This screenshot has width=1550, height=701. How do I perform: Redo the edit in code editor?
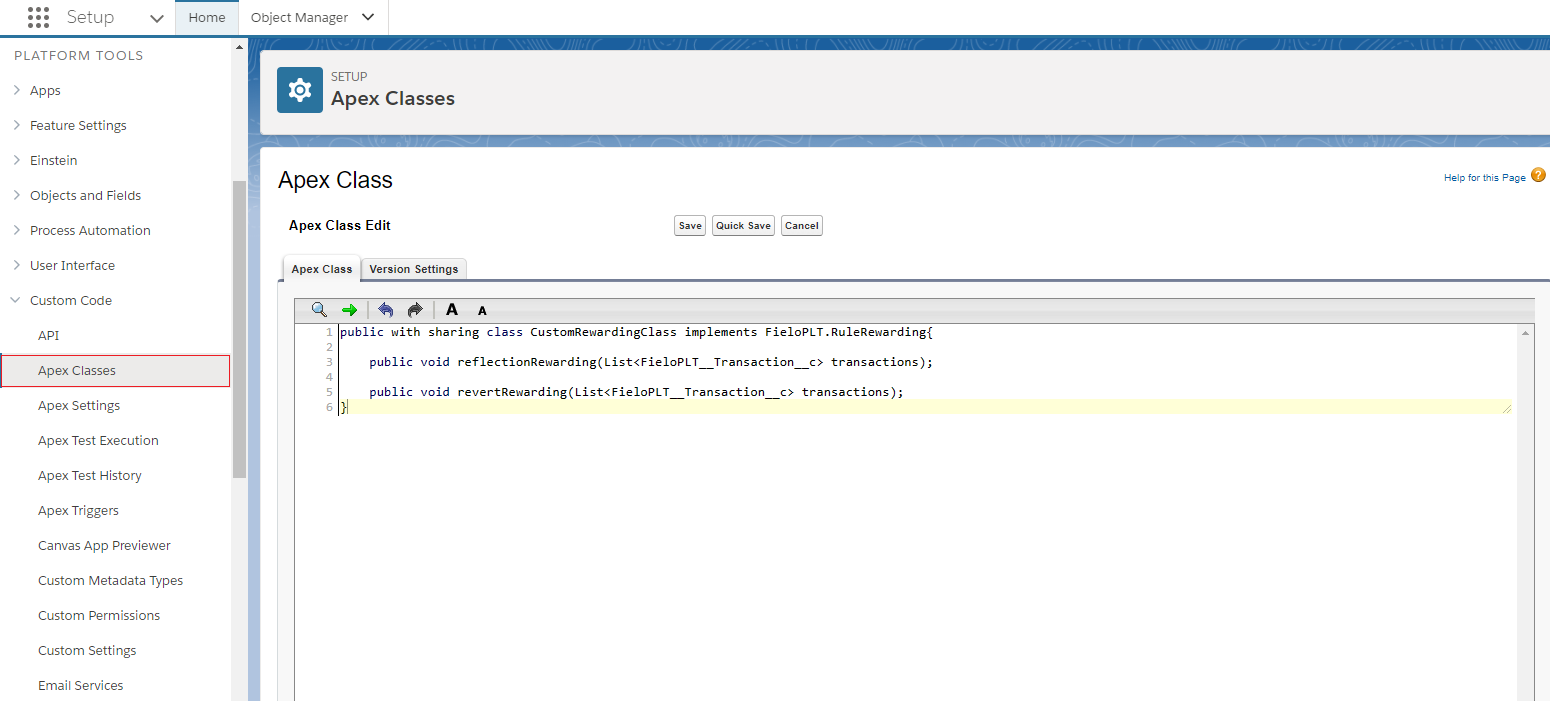pos(415,310)
